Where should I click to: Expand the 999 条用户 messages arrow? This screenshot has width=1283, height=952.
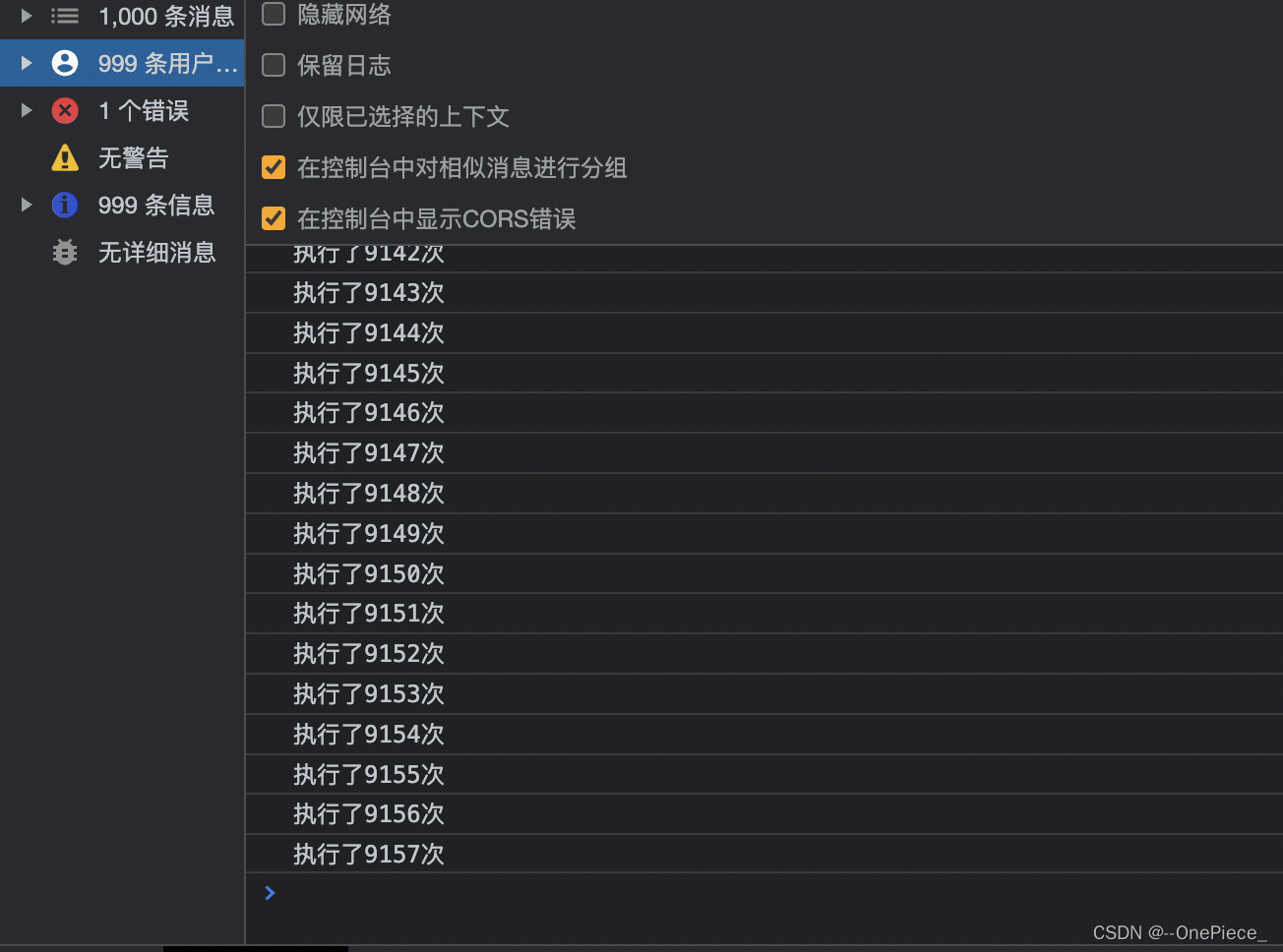pos(27,63)
